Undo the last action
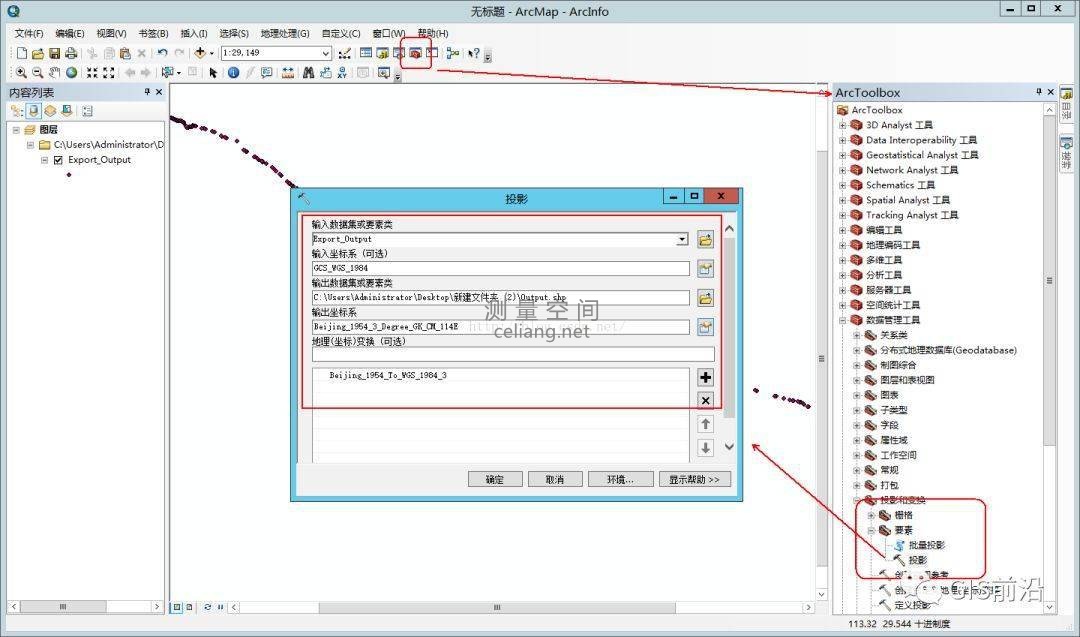The height and width of the screenshot is (637, 1080). point(163,53)
